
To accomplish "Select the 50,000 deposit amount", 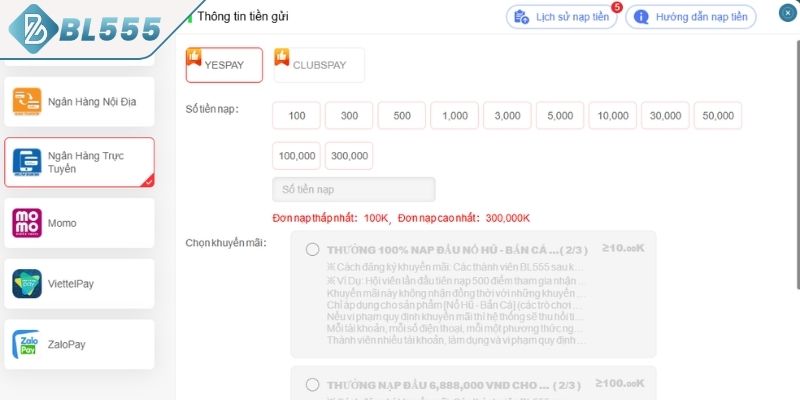I will 718,115.
